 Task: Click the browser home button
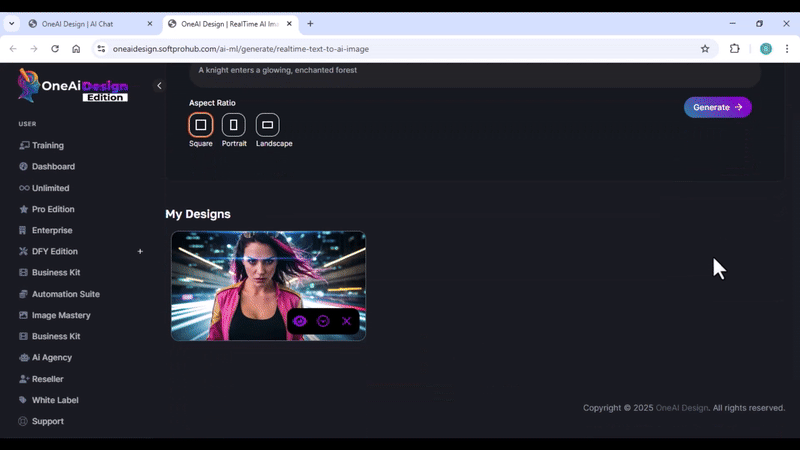[76, 49]
